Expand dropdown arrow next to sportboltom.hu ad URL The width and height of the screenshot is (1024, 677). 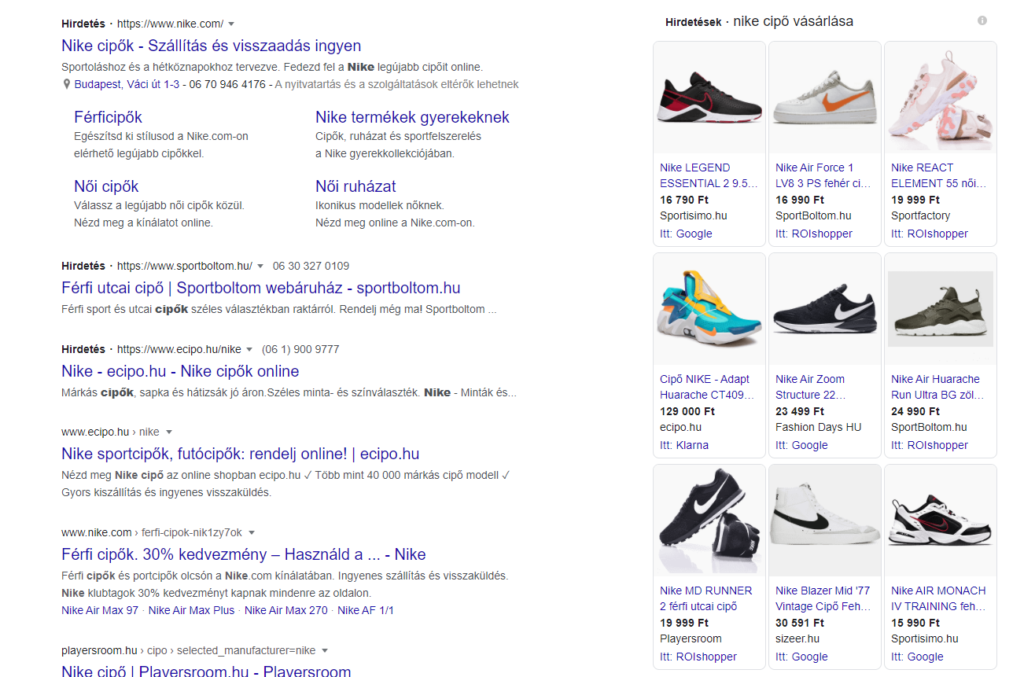click(x=260, y=266)
